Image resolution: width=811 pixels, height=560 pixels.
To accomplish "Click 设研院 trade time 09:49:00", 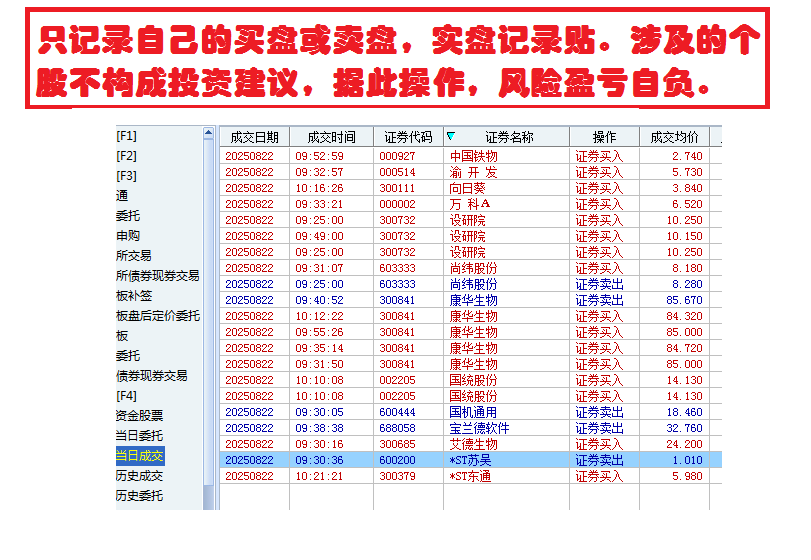I will (320, 236).
